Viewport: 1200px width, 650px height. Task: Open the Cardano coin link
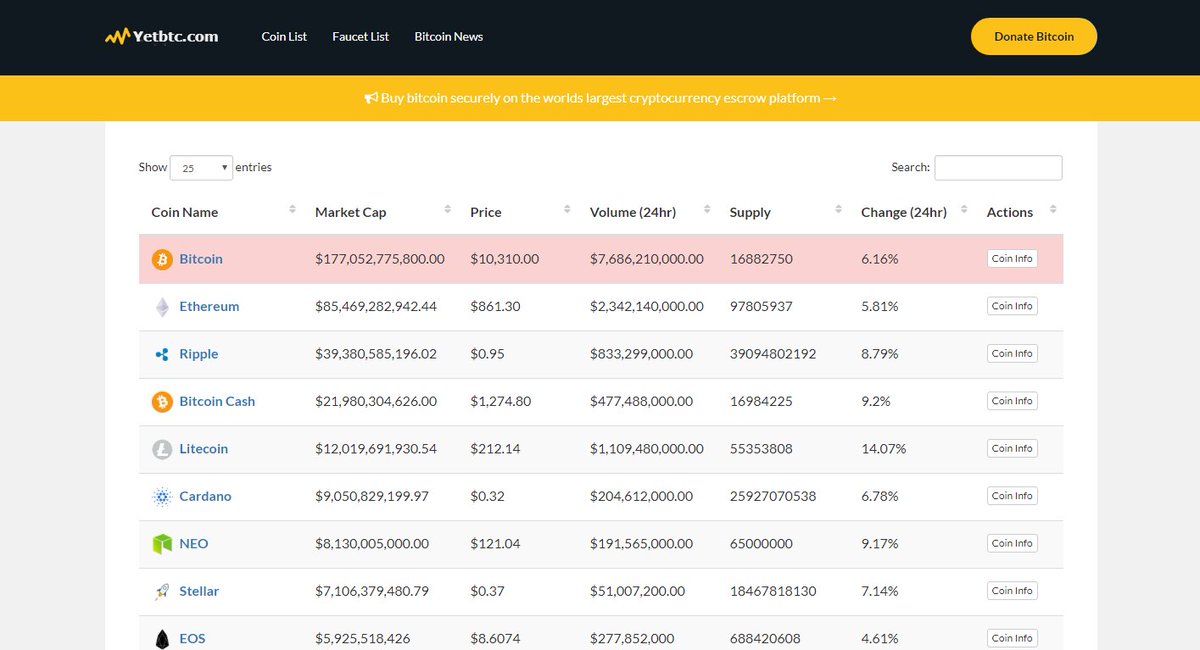(205, 497)
